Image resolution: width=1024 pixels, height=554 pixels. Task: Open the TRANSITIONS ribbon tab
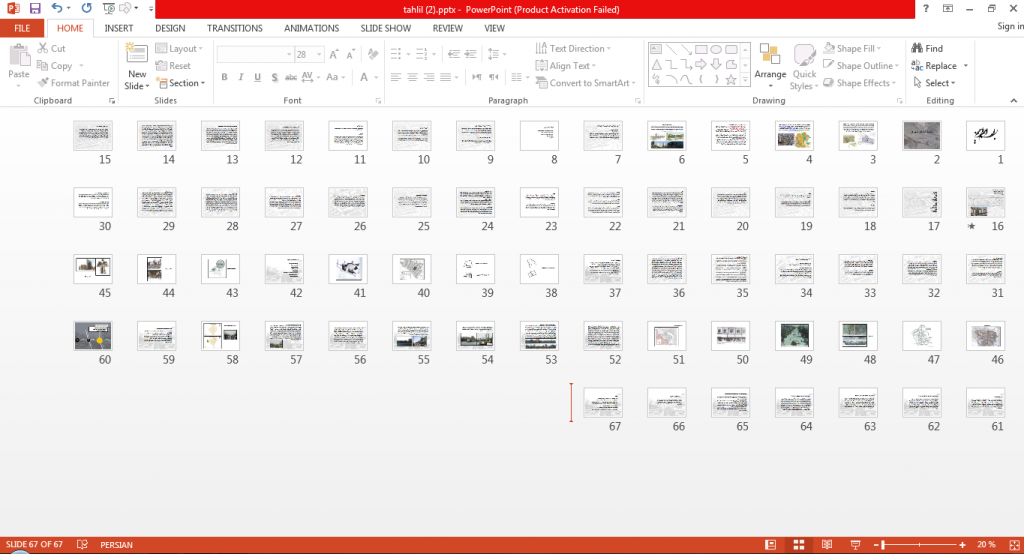[x=234, y=28]
